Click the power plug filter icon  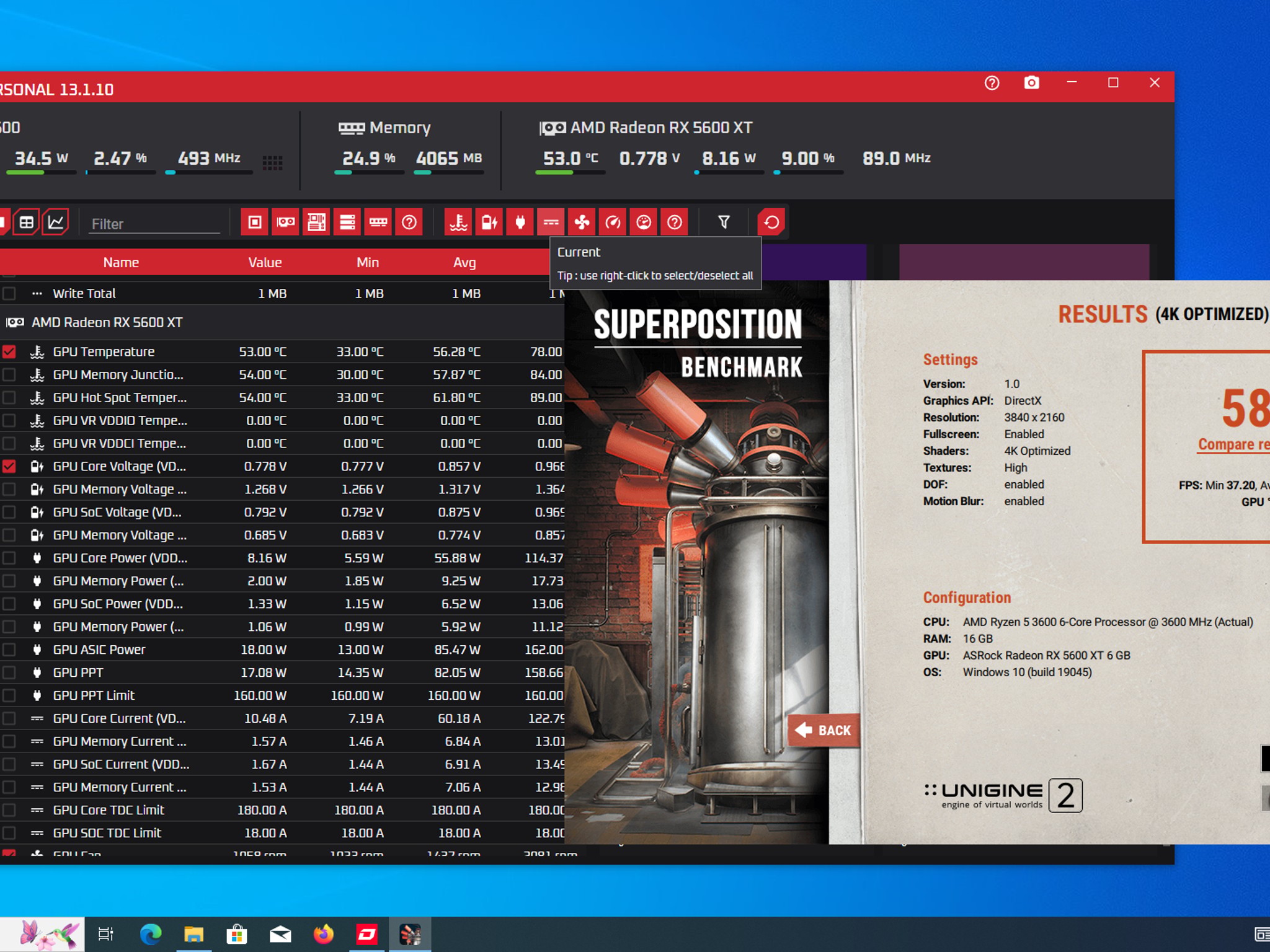click(520, 222)
